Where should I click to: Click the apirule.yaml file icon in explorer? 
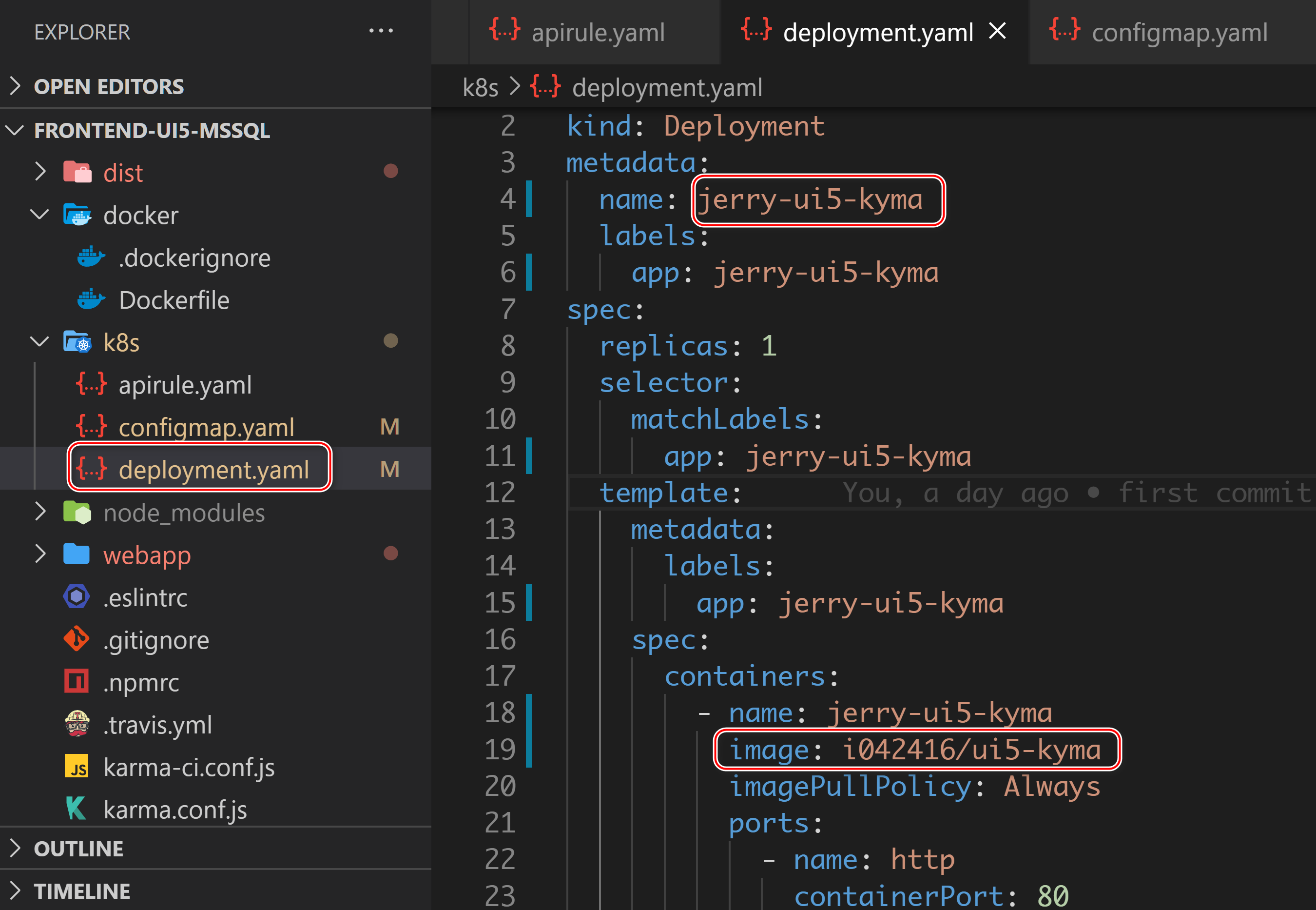pyautogui.click(x=91, y=384)
